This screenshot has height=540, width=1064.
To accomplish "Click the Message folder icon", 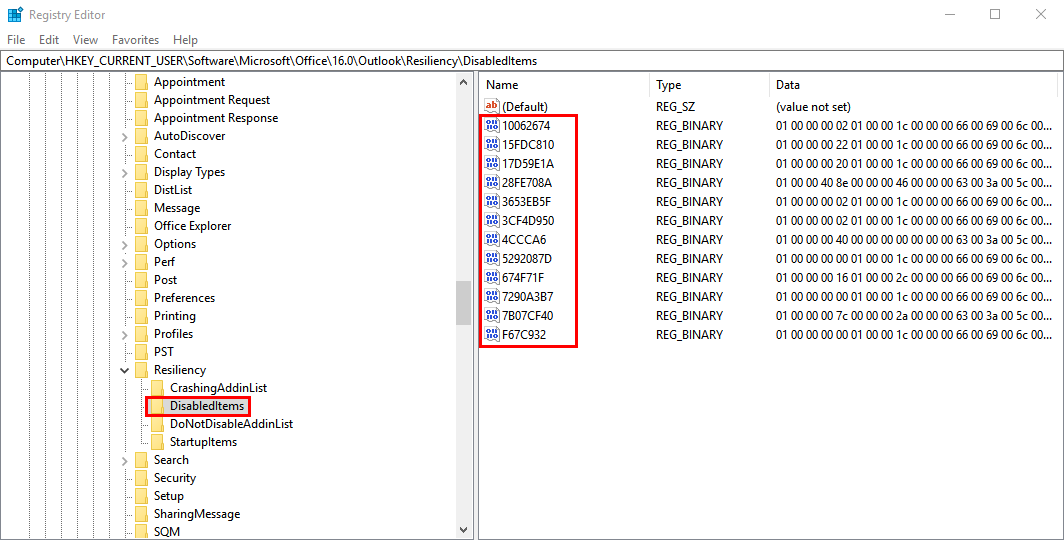I will [141, 208].
